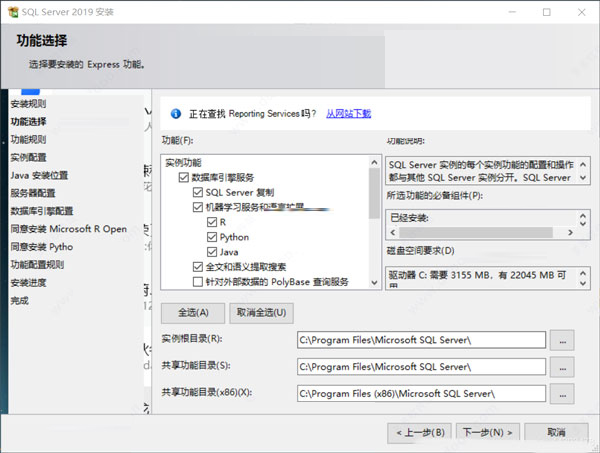Click the feature description scroll up arrow
The image size is (600, 453).
(583, 165)
